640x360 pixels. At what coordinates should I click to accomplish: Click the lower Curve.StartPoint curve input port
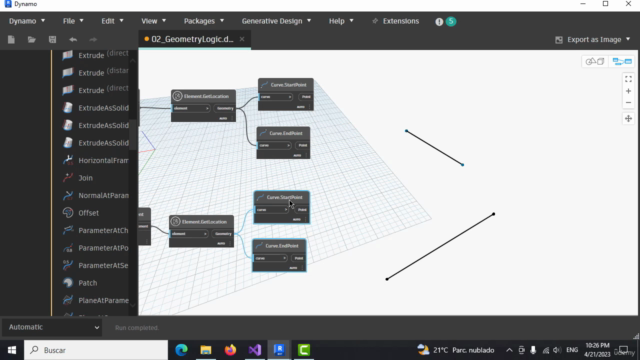[x=271, y=210]
